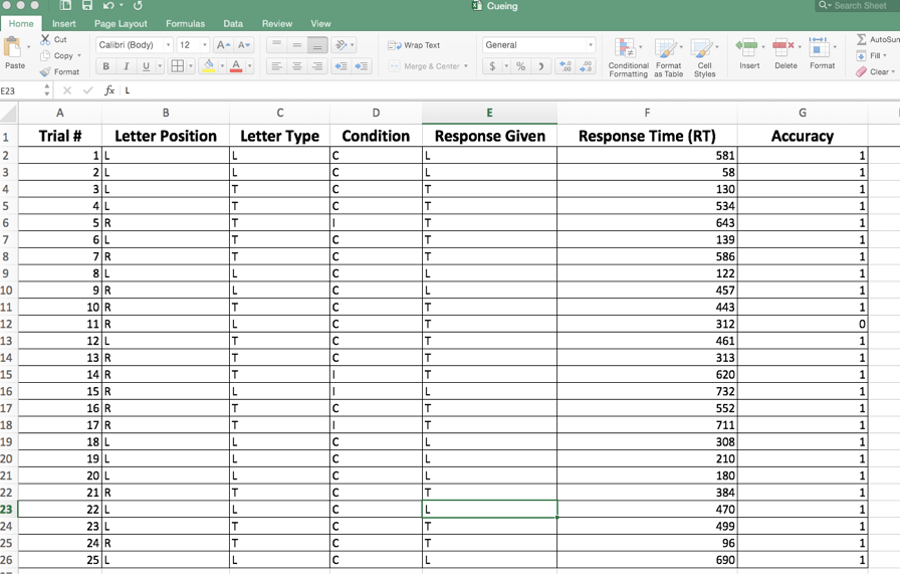
Task: Click the Borders grid icon
Action: tap(178, 66)
